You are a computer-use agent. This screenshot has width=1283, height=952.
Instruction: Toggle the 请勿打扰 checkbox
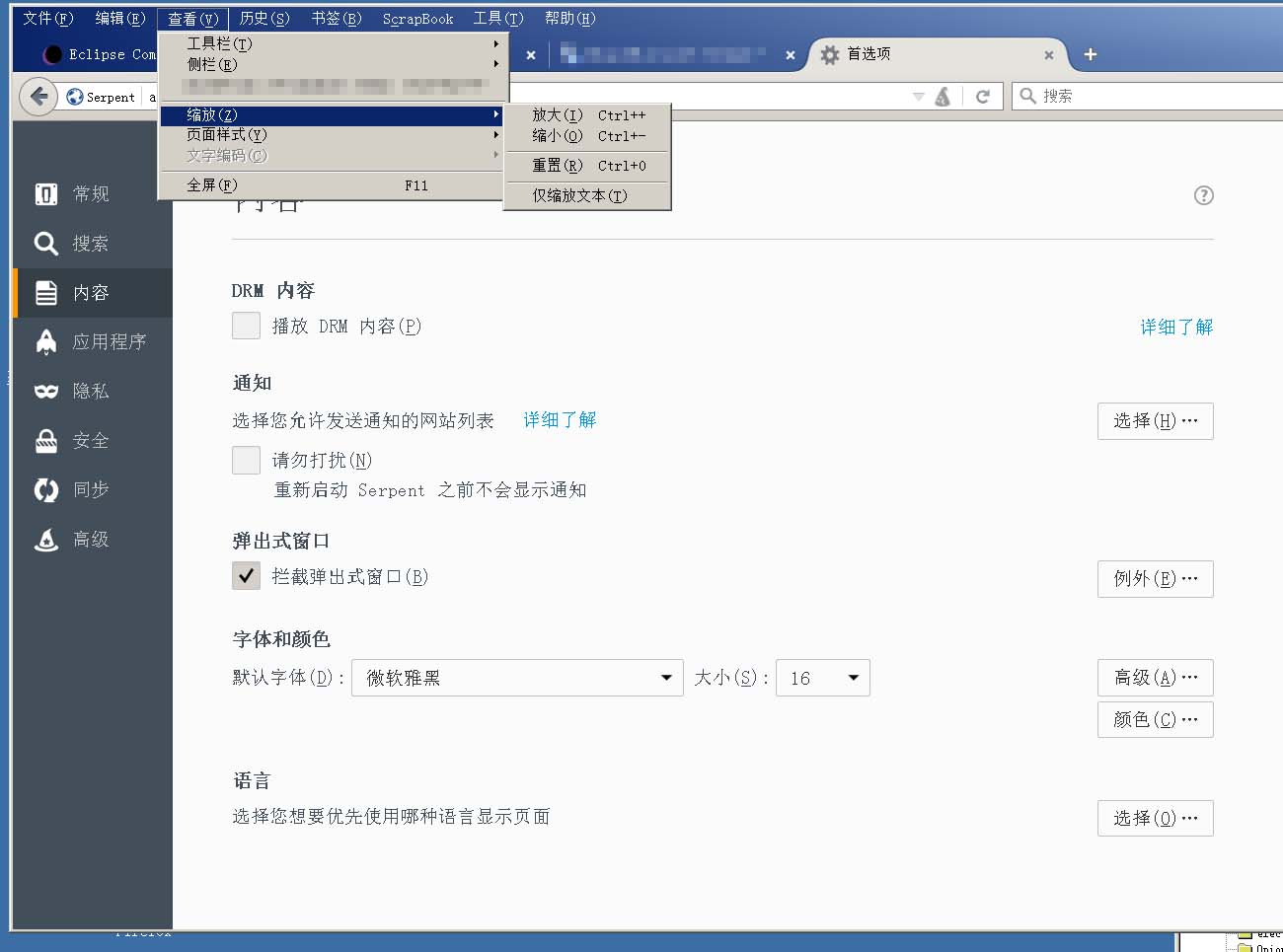246,460
